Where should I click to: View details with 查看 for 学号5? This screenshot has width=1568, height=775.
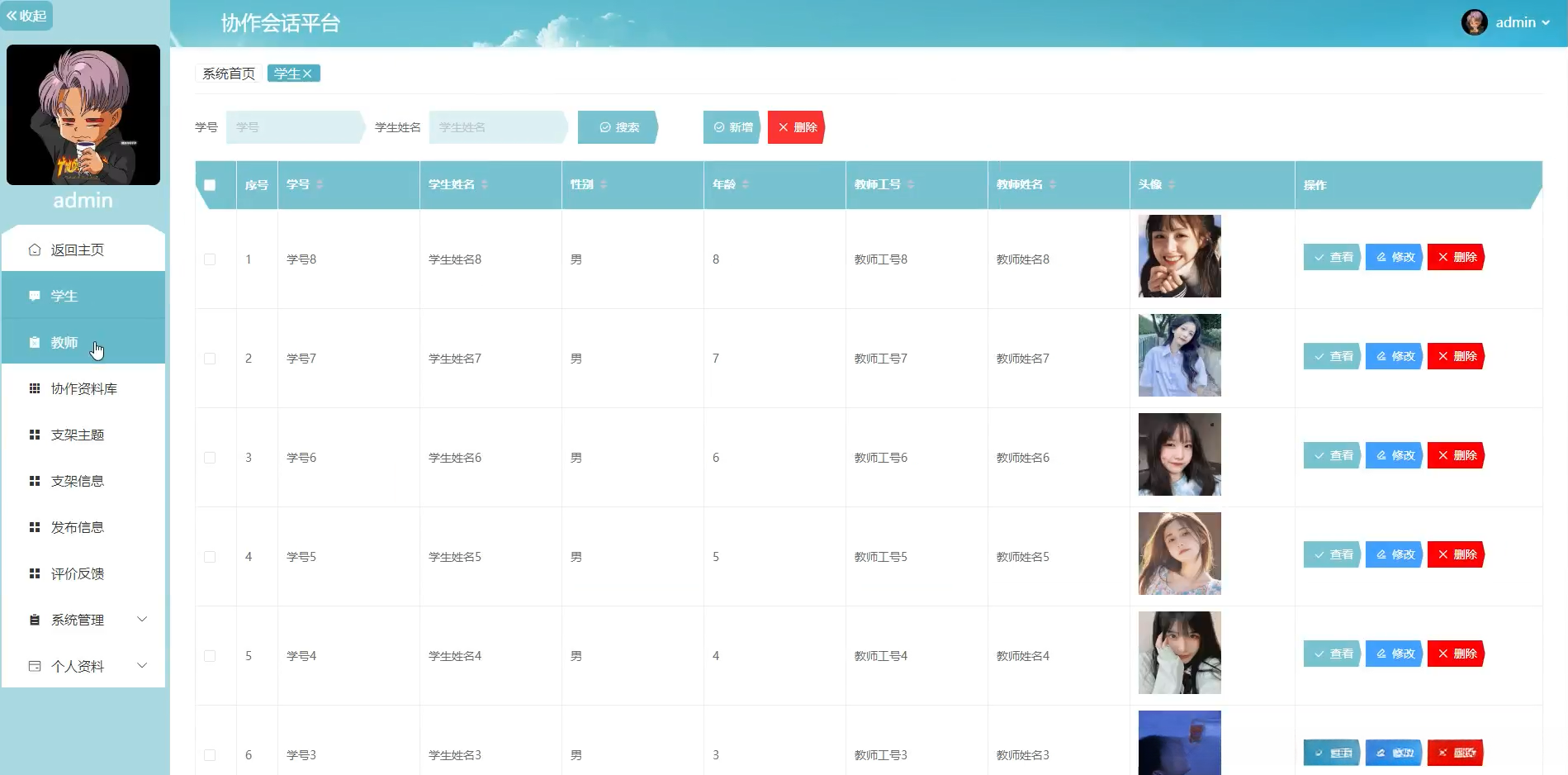[1332, 554]
